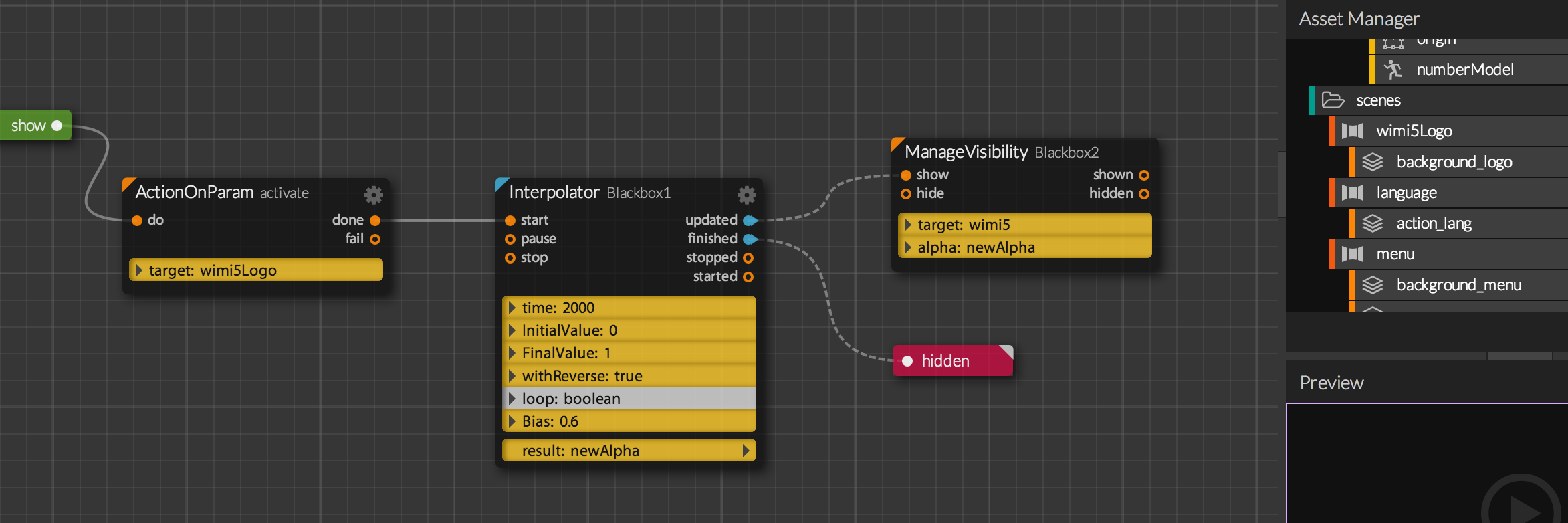Select the Interpolator 'updated' output port
This screenshot has width=1568, height=523.
coord(750,221)
